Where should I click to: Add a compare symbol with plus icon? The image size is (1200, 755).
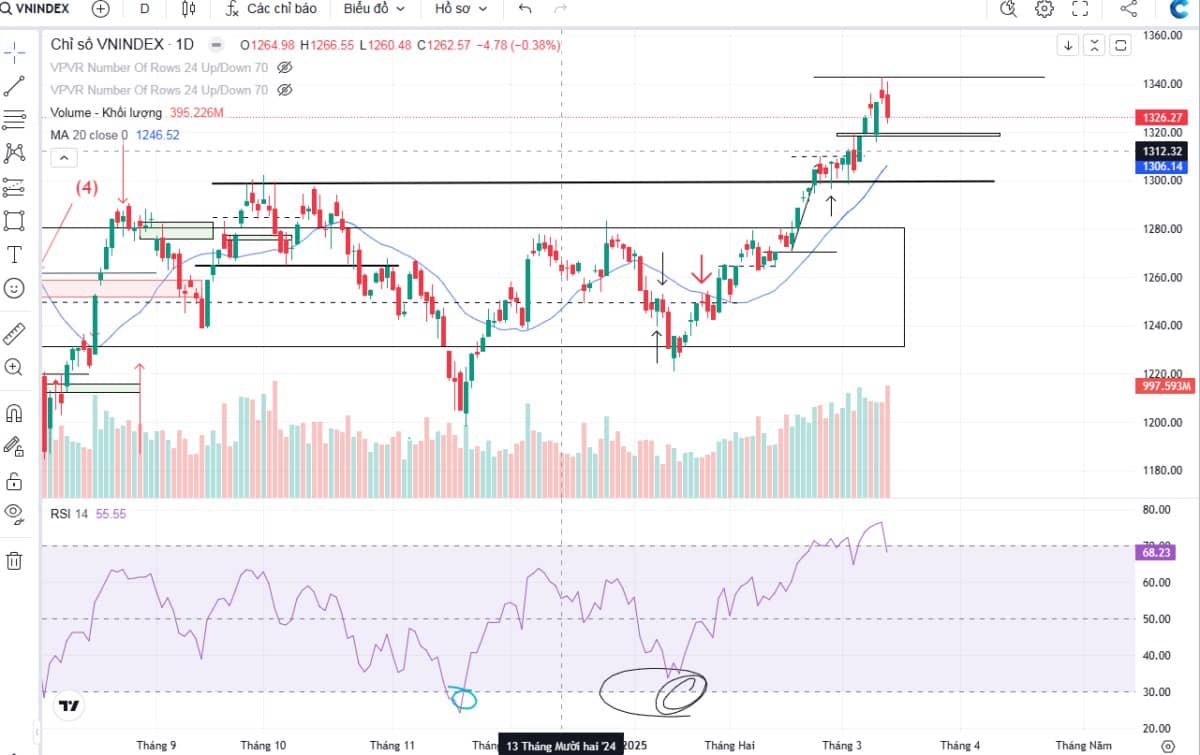pyautogui.click(x=100, y=9)
